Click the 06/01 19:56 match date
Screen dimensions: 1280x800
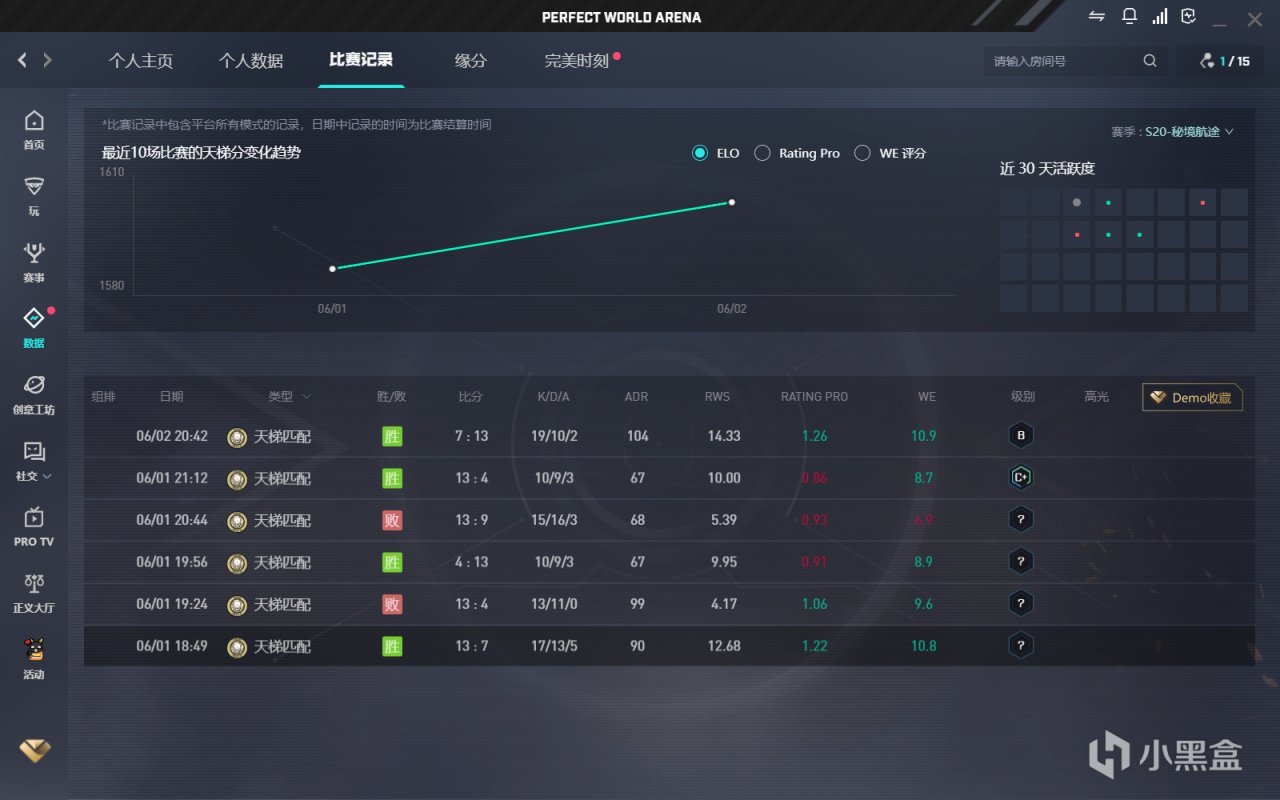(x=172, y=562)
